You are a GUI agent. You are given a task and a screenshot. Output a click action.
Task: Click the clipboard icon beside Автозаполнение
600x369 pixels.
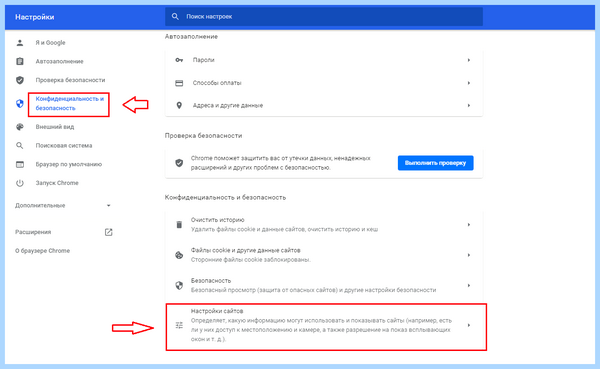click(x=20, y=61)
